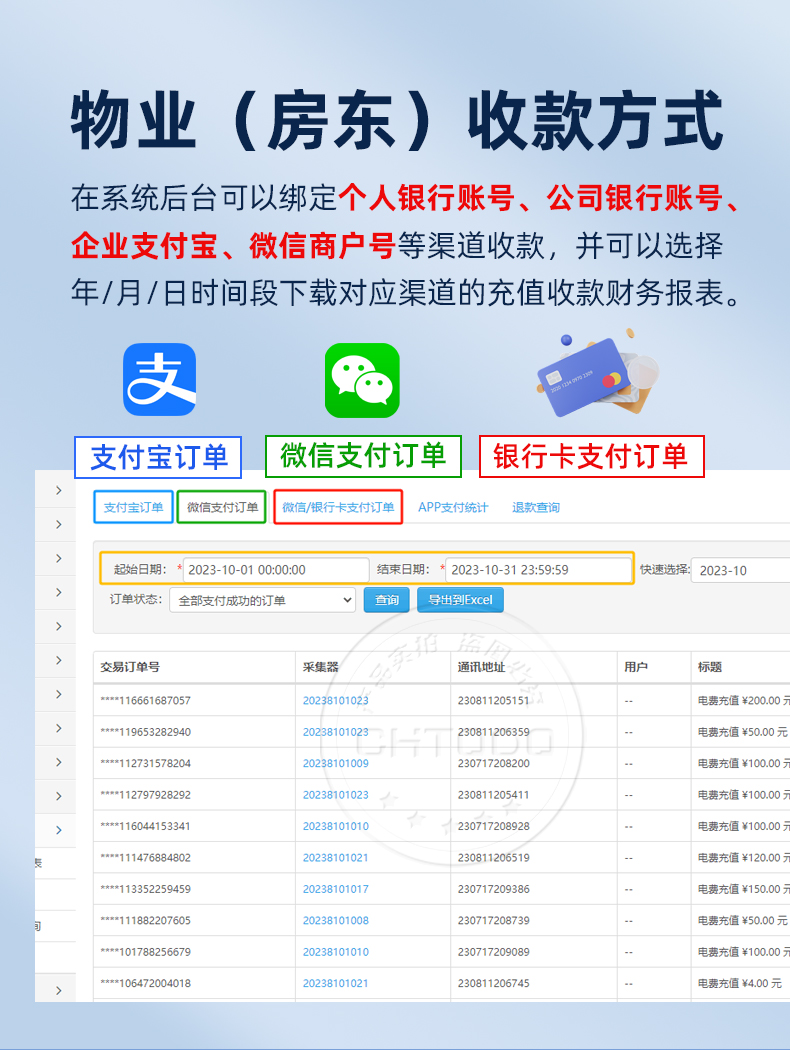Open collector link in order ****111476884802 row
790x1050 pixels.
[x=335, y=858]
